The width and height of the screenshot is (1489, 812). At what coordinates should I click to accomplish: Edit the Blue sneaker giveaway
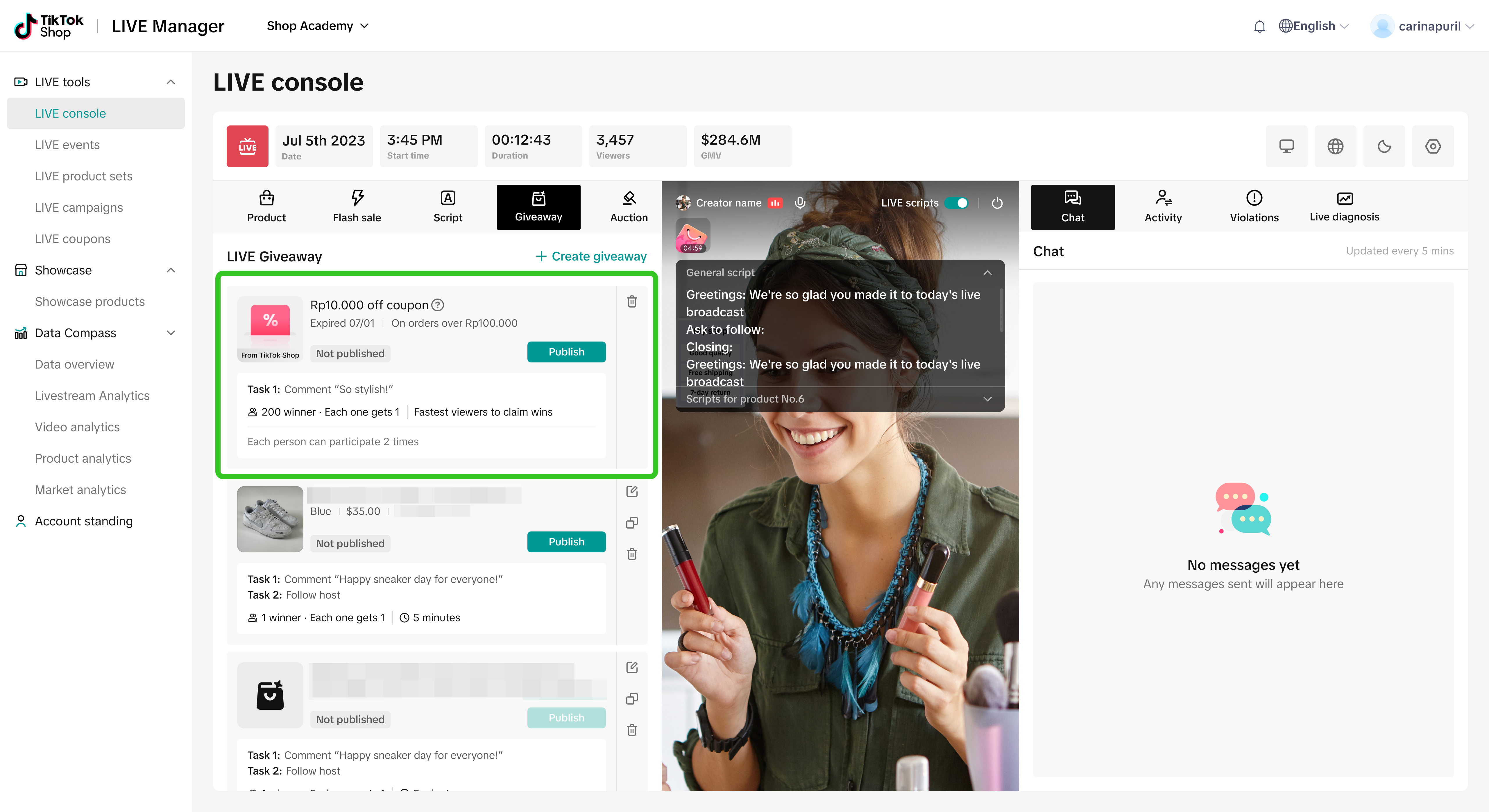pos(632,491)
